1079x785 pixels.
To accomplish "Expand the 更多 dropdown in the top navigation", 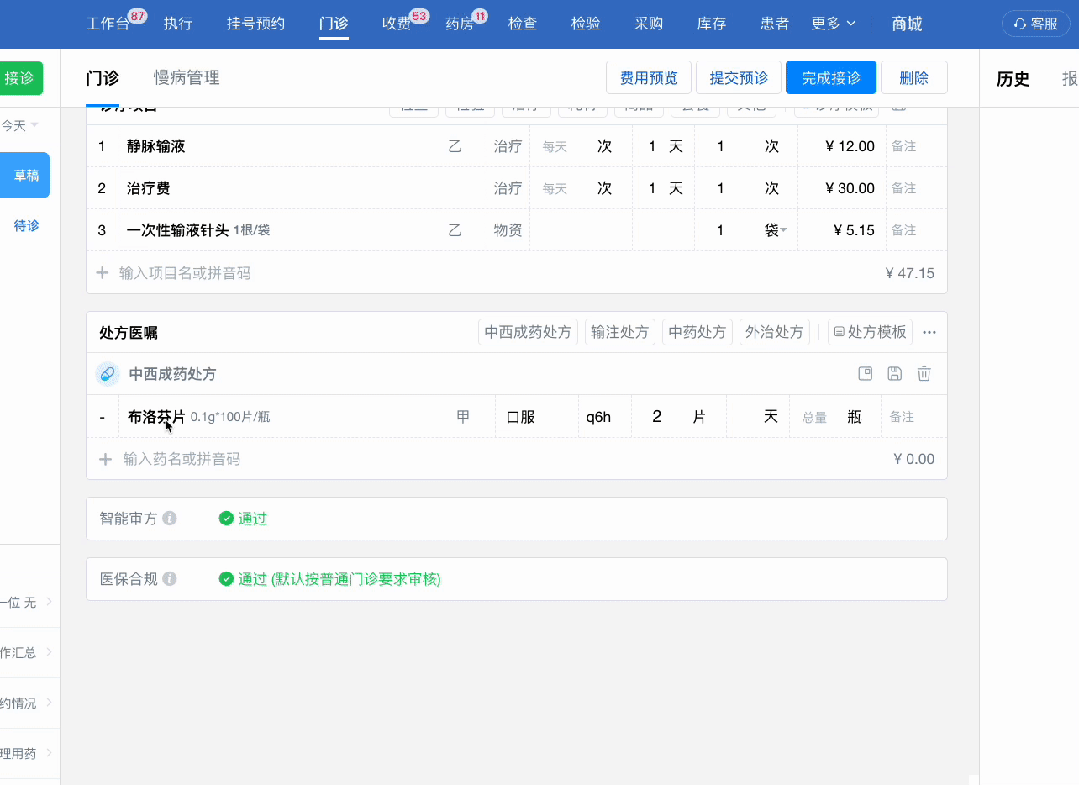I will pos(833,23).
